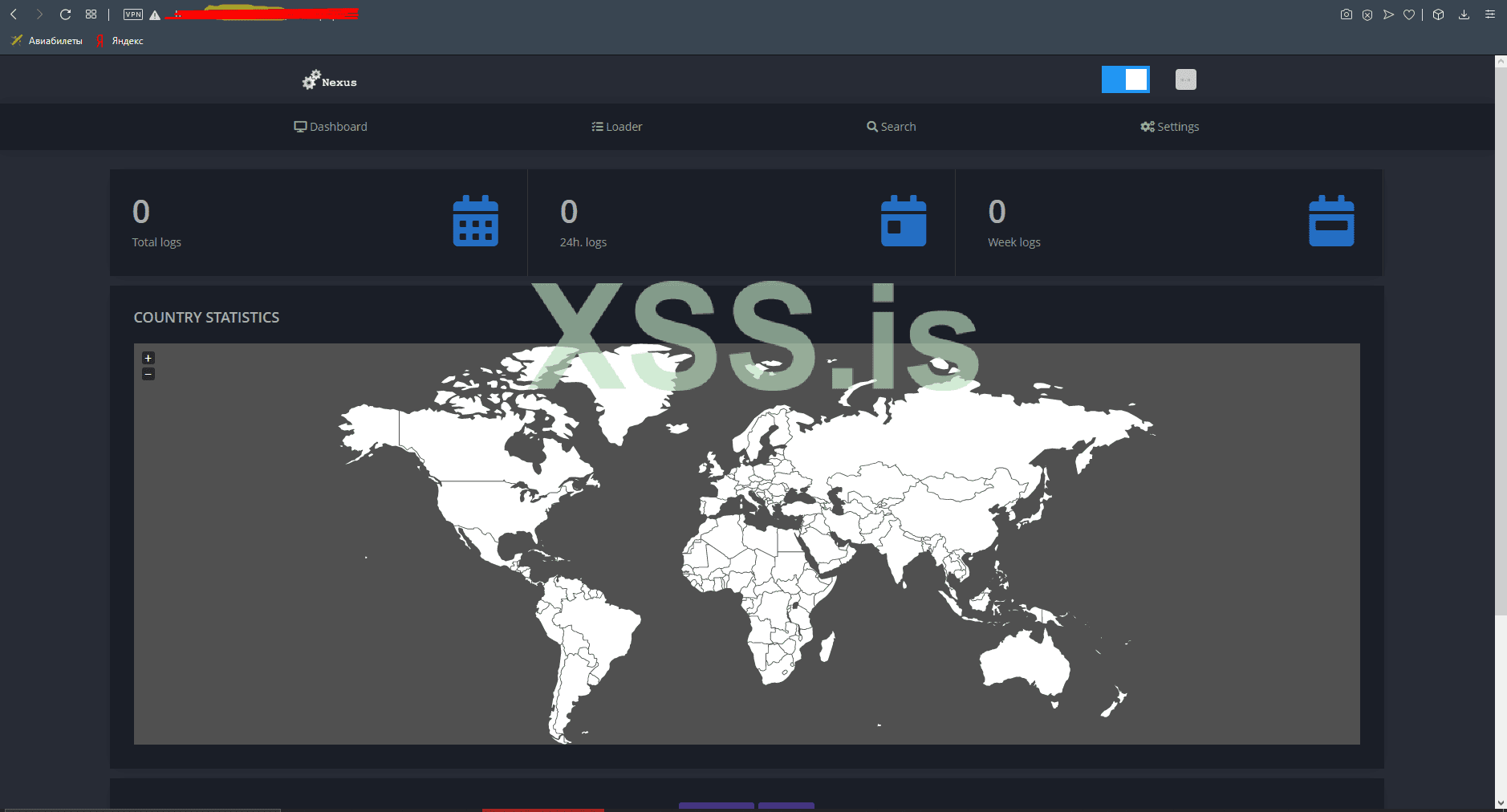The height and width of the screenshot is (812, 1507).
Task: Click the 24h. logs label
Action: click(583, 242)
